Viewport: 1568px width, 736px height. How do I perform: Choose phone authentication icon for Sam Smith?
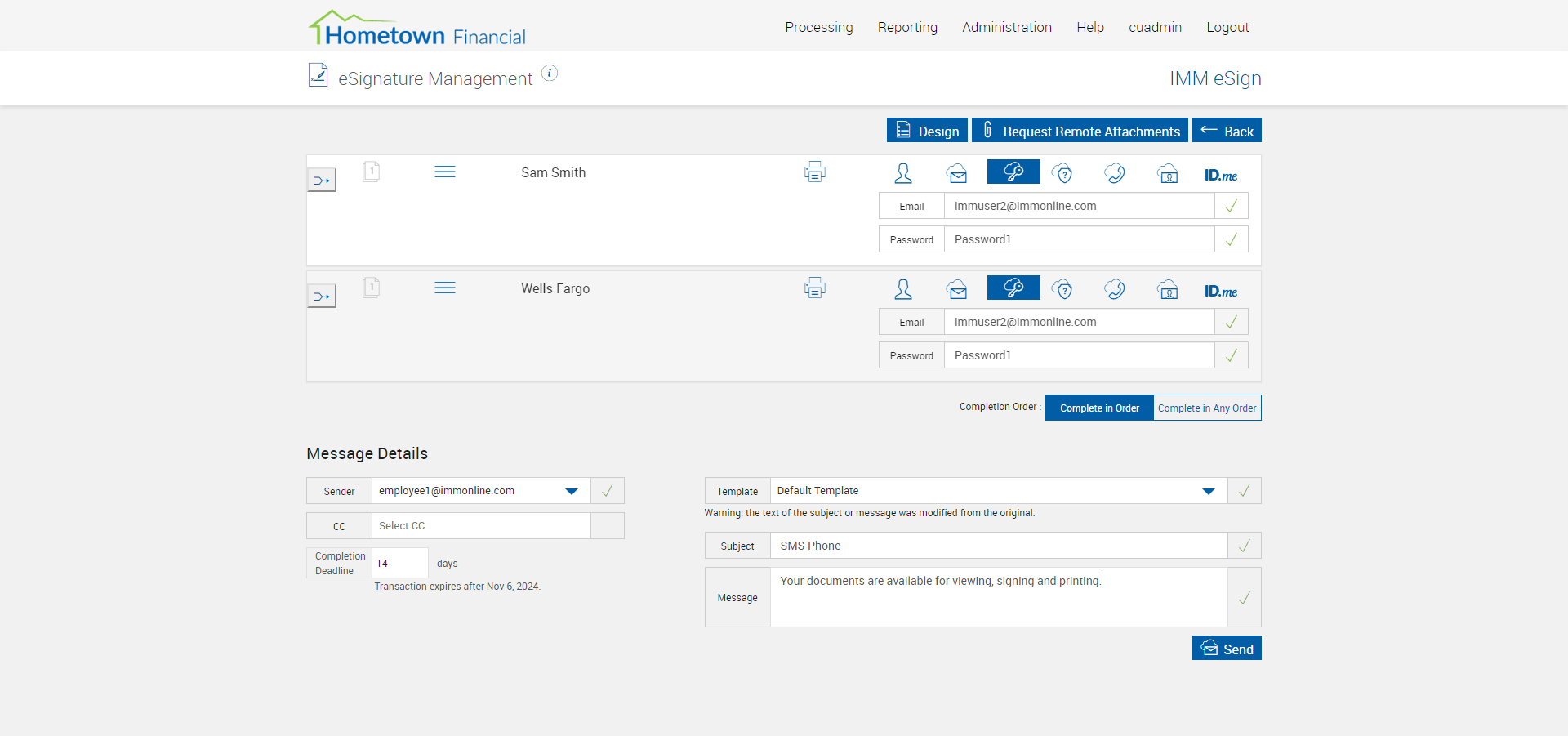pyautogui.click(x=1115, y=173)
